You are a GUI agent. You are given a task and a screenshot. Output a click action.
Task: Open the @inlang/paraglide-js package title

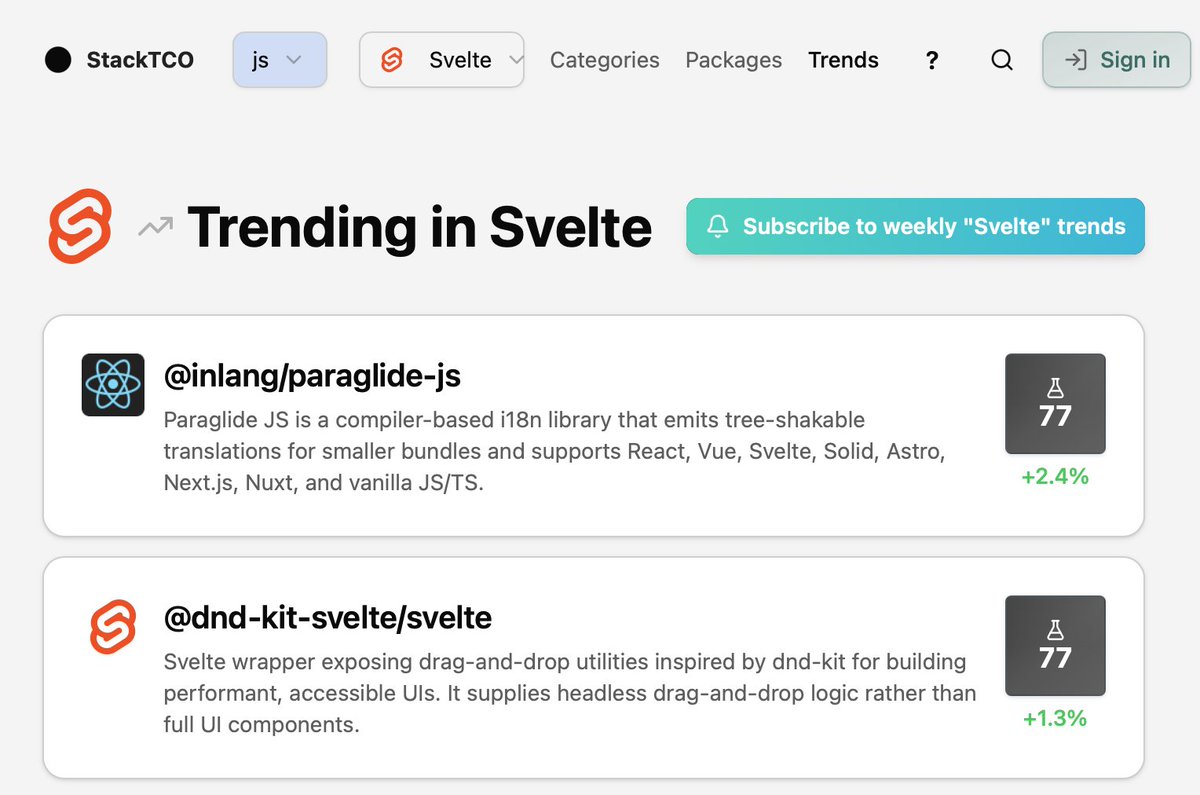(312, 376)
